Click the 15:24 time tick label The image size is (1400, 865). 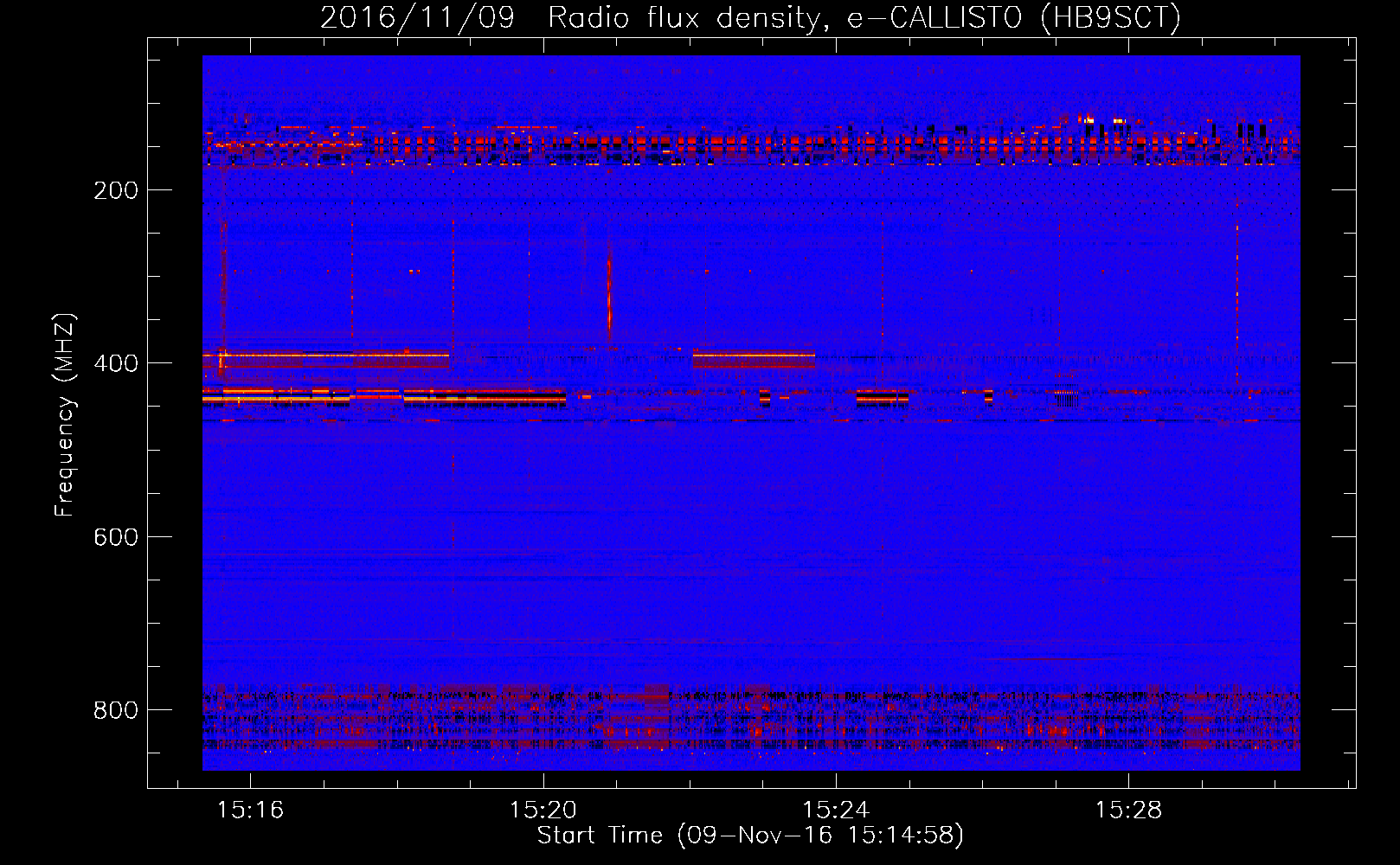836,810
